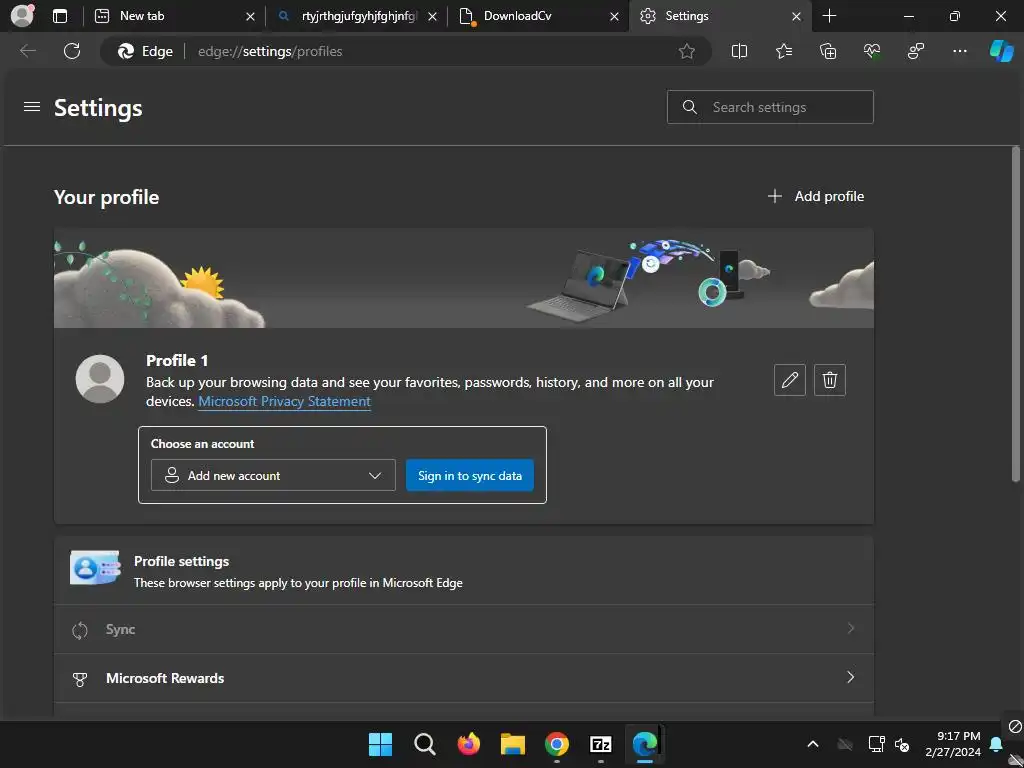Open the tab actions menu icon
This screenshot has width=1024, height=768.
[60, 16]
